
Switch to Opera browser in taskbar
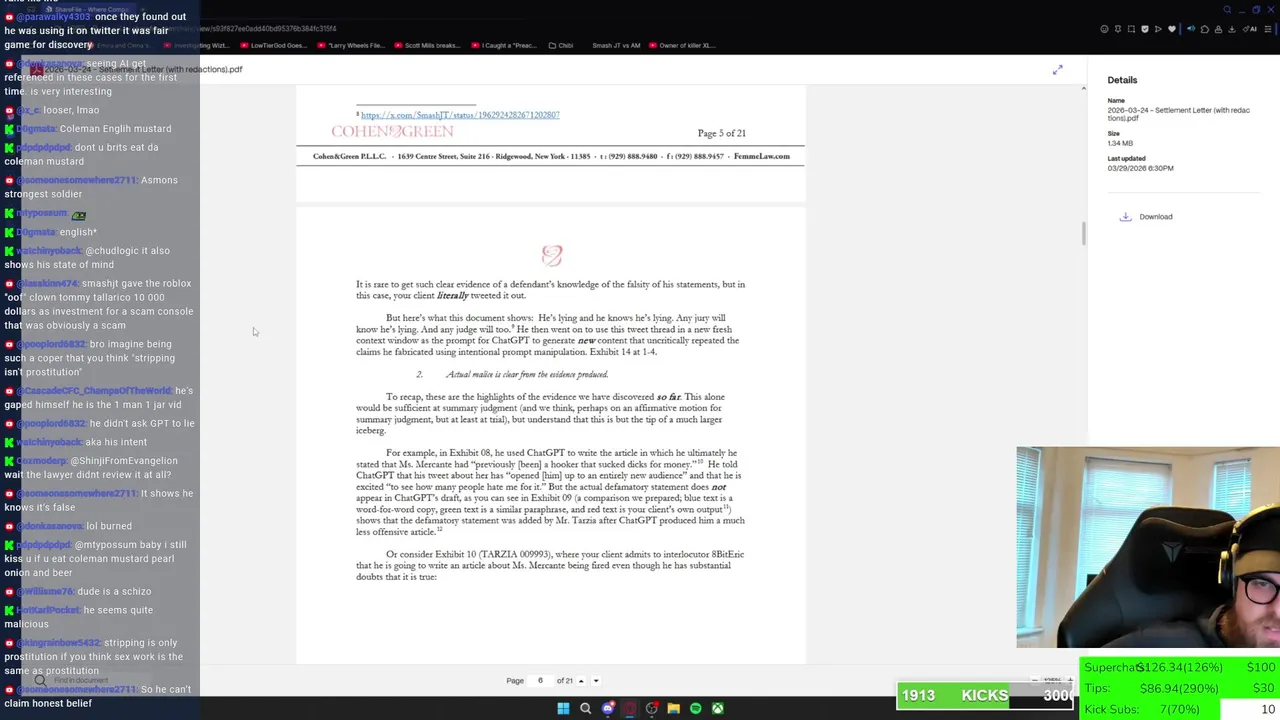point(630,708)
